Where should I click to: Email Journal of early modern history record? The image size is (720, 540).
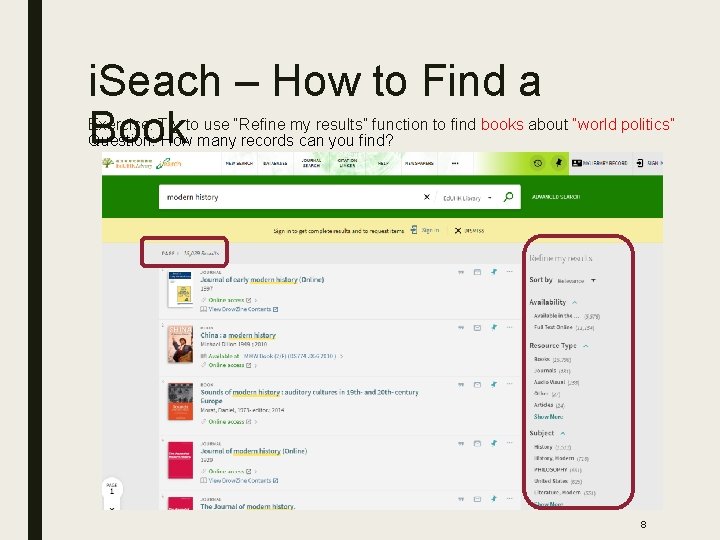coord(477,272)
